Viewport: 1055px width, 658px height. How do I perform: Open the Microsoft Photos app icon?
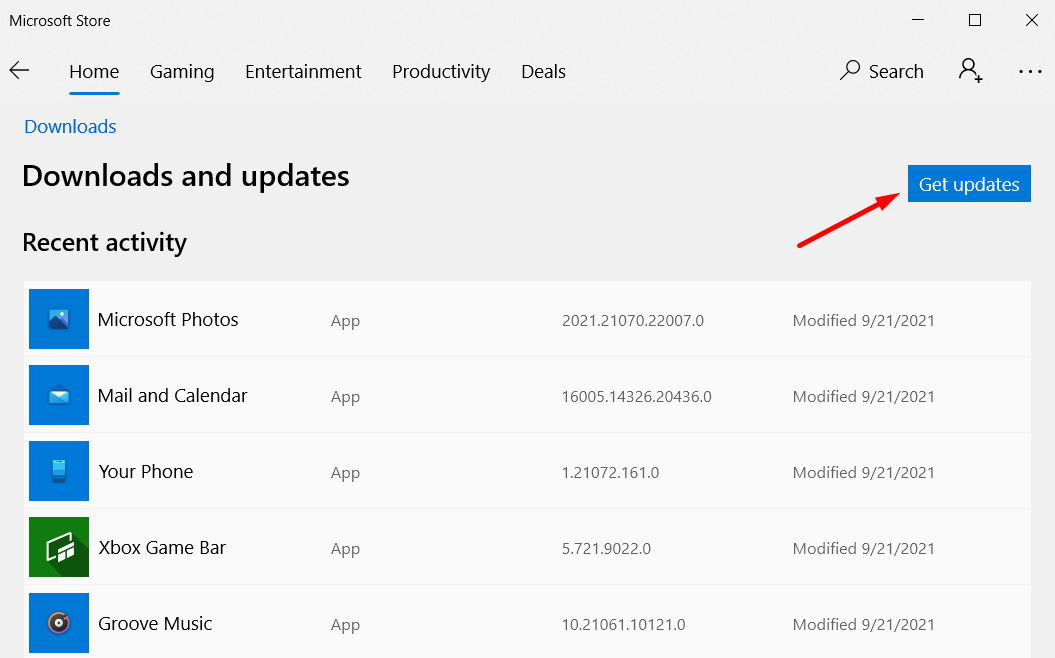point(59,319)
